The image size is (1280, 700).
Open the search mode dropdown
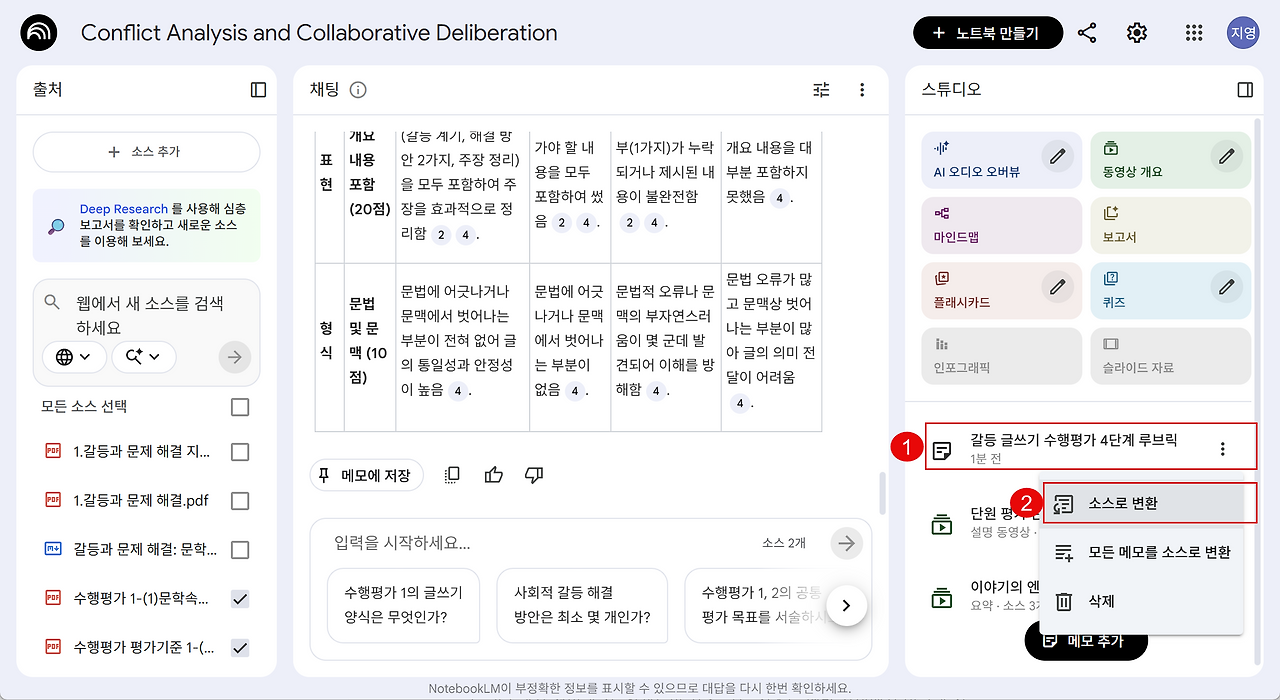pyautogui.click(x=144, y=357)
